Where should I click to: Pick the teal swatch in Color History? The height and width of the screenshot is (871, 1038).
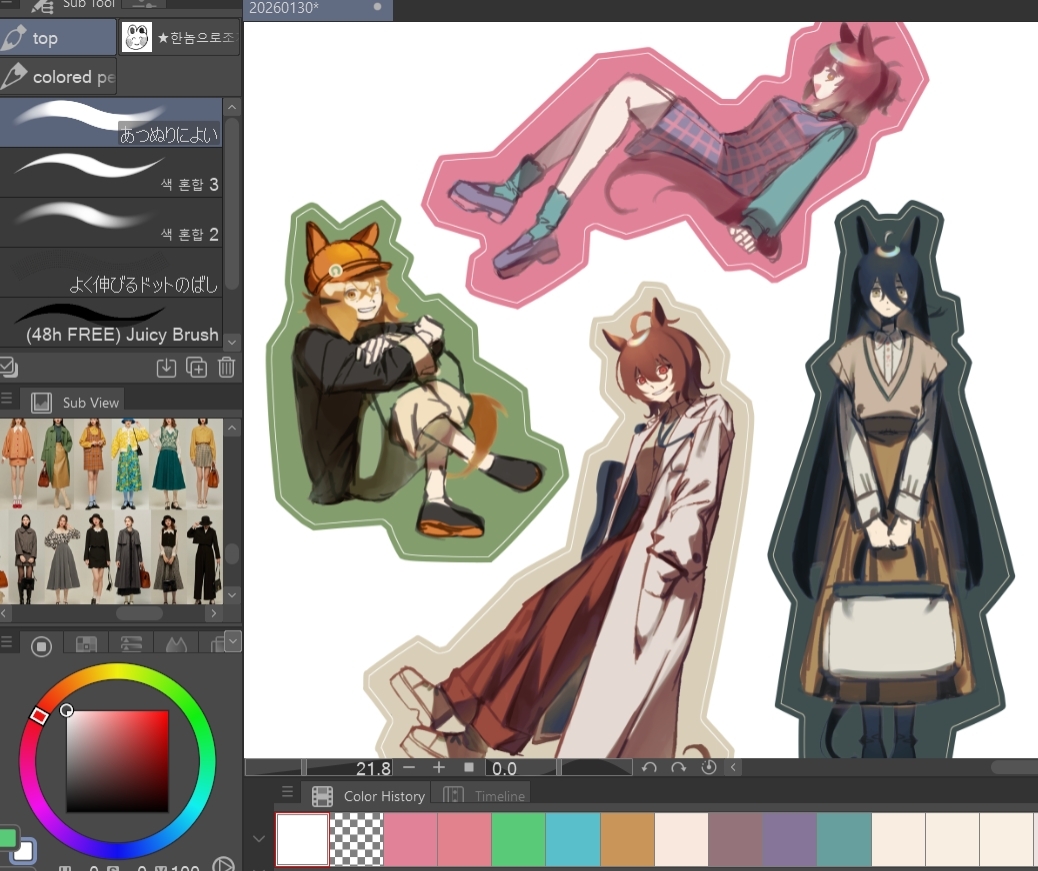tap(843, 838)
